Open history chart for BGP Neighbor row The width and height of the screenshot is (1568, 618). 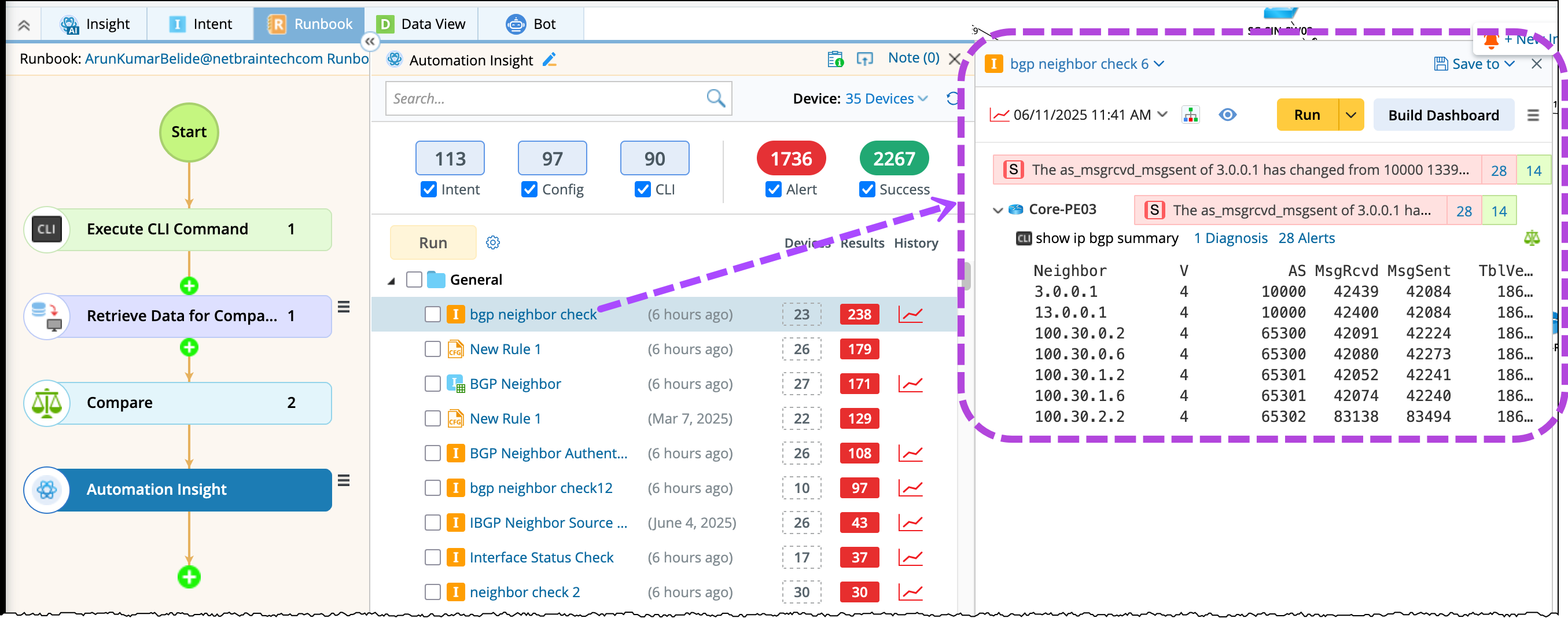pos(910,384)
